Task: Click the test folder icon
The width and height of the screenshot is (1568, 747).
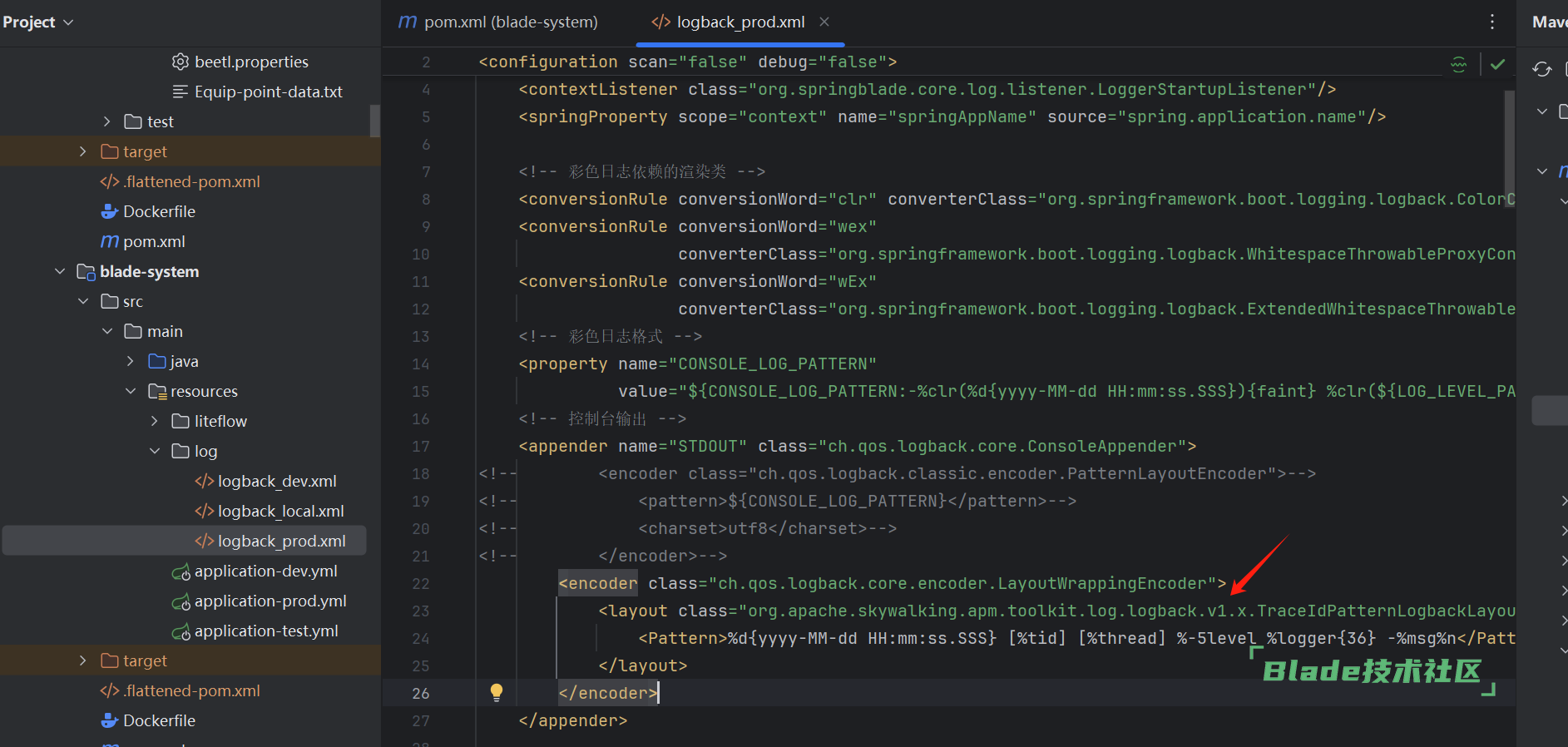Action: coord(133,121)
